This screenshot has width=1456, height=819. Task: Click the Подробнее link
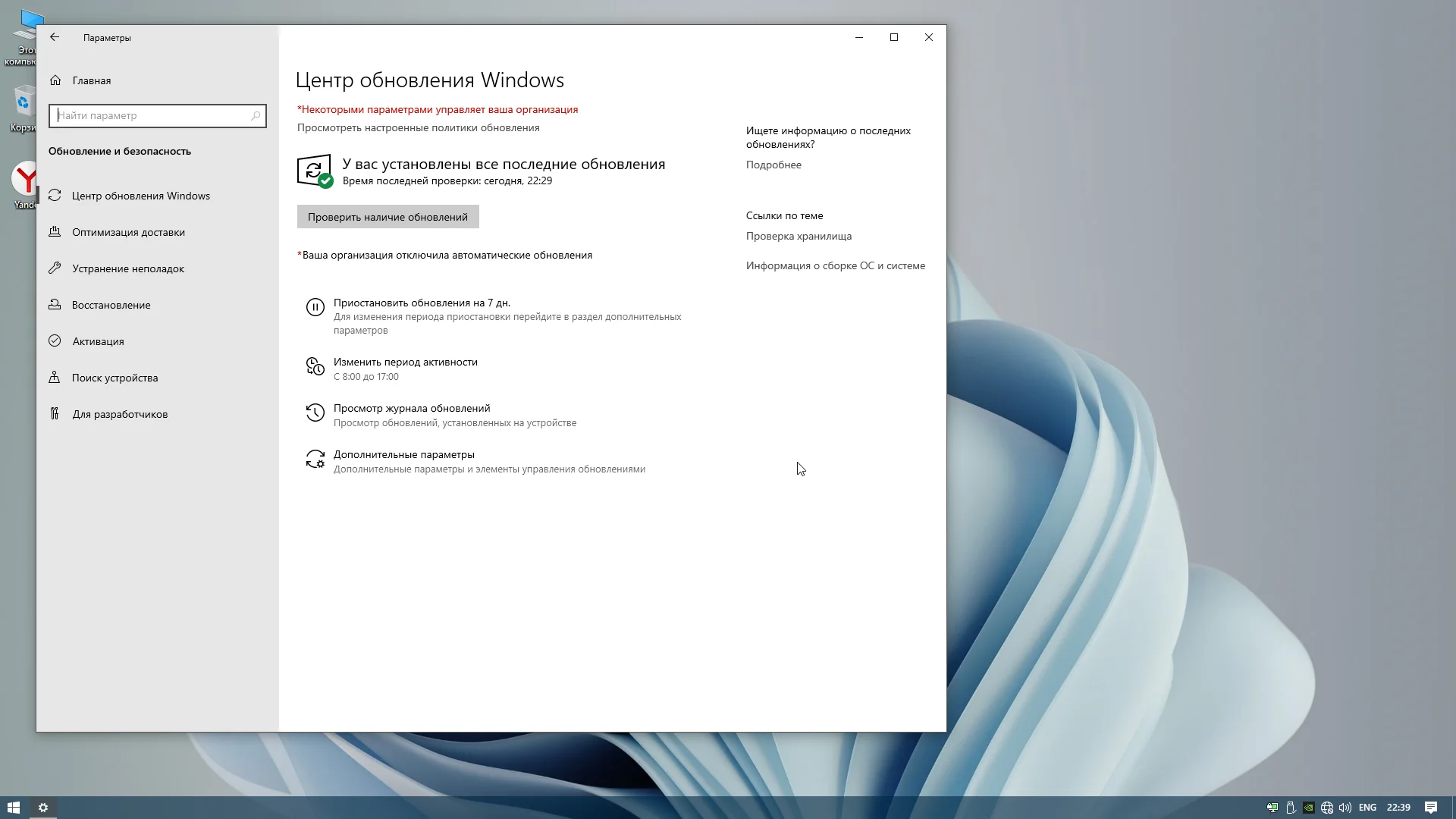(x=773, y=165)
